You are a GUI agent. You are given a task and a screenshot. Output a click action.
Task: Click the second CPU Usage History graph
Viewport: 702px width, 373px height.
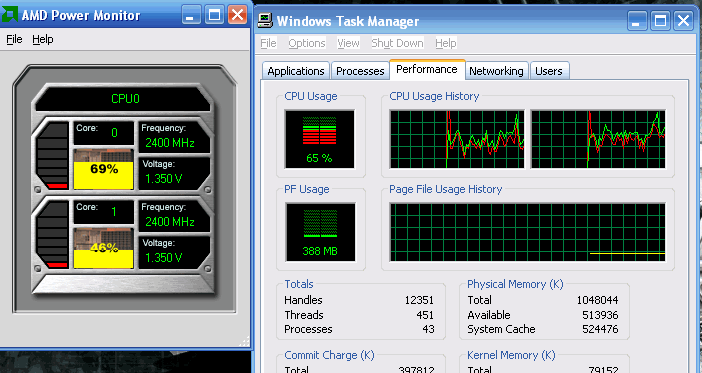tap(598, 139)
